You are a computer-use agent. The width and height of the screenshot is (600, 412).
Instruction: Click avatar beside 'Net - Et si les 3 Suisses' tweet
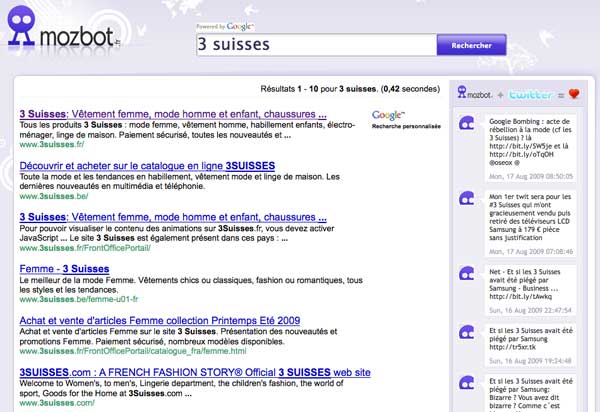click(x=467, y=274)
